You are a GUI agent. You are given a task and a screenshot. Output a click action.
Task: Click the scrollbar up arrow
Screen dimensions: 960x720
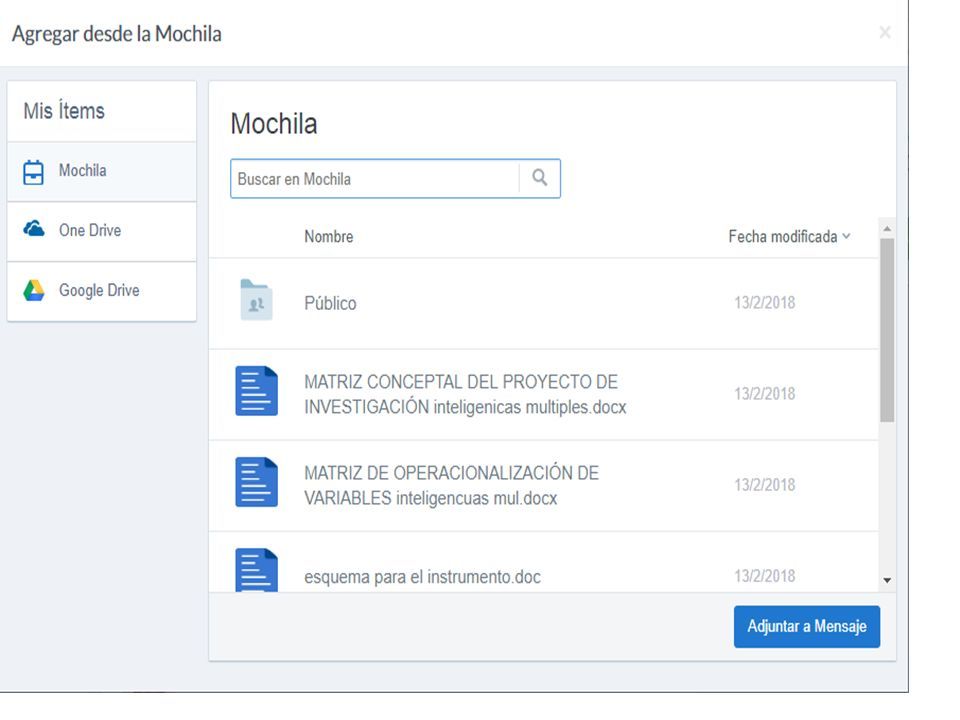click(x=887, y=228)
